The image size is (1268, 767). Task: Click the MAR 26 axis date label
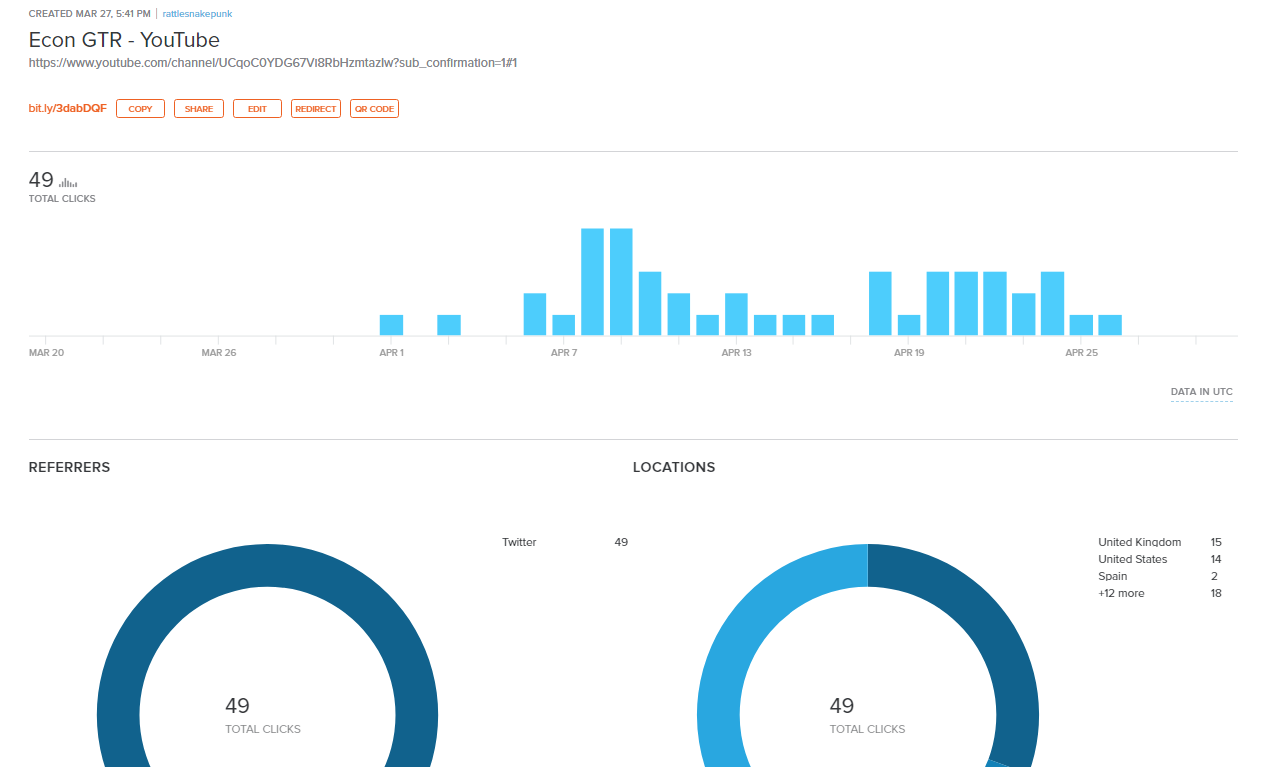click(x=218, y=353)
